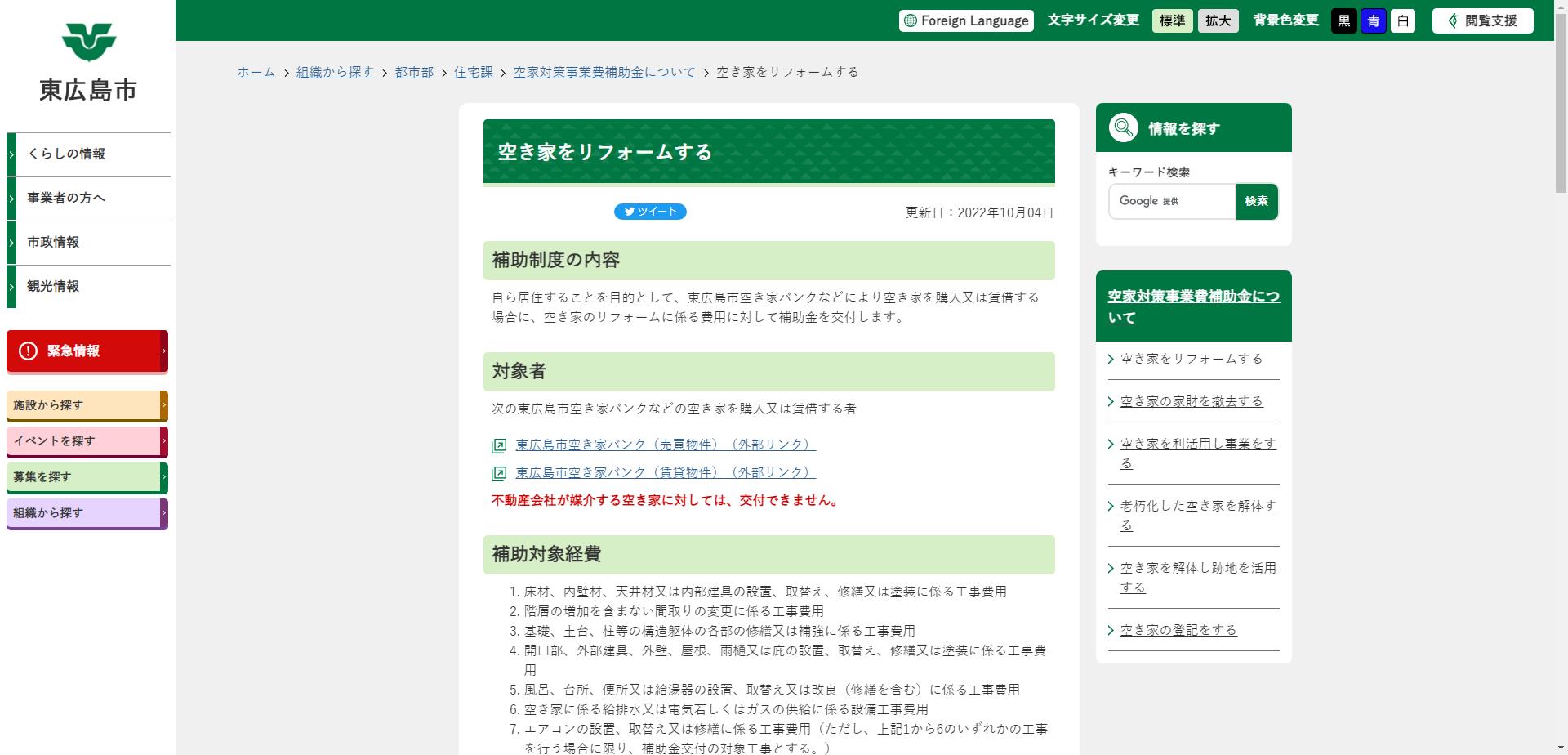
Task: Open 観光情報 menu
Action: pos(88,287)
